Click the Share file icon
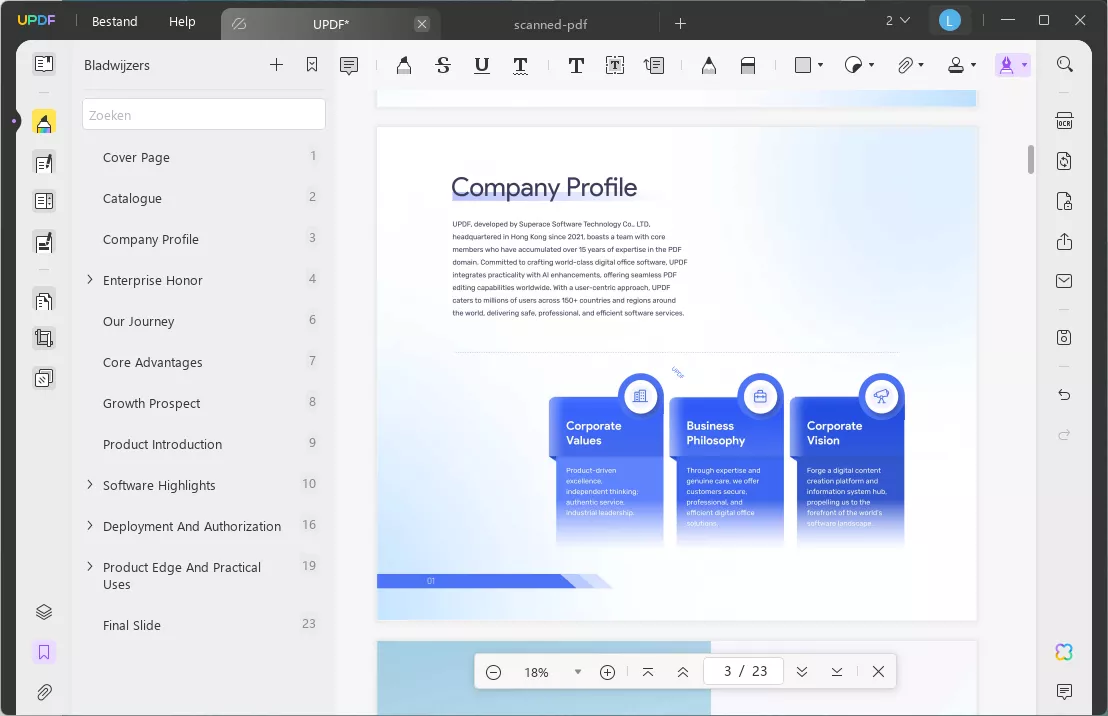Image resolution: width=1108 pixels, height=716 pixels. point(1064,242)
